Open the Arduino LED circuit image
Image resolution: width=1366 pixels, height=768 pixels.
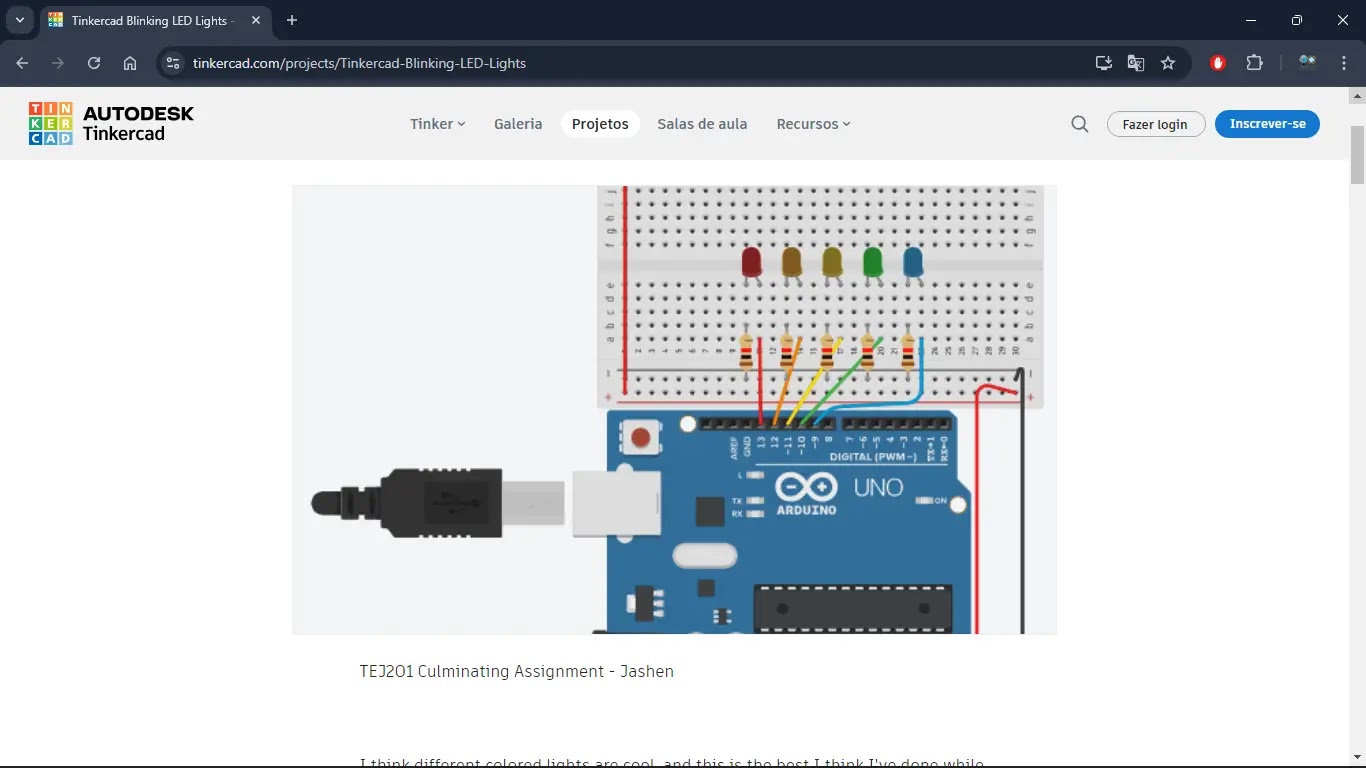coord(674,409)
